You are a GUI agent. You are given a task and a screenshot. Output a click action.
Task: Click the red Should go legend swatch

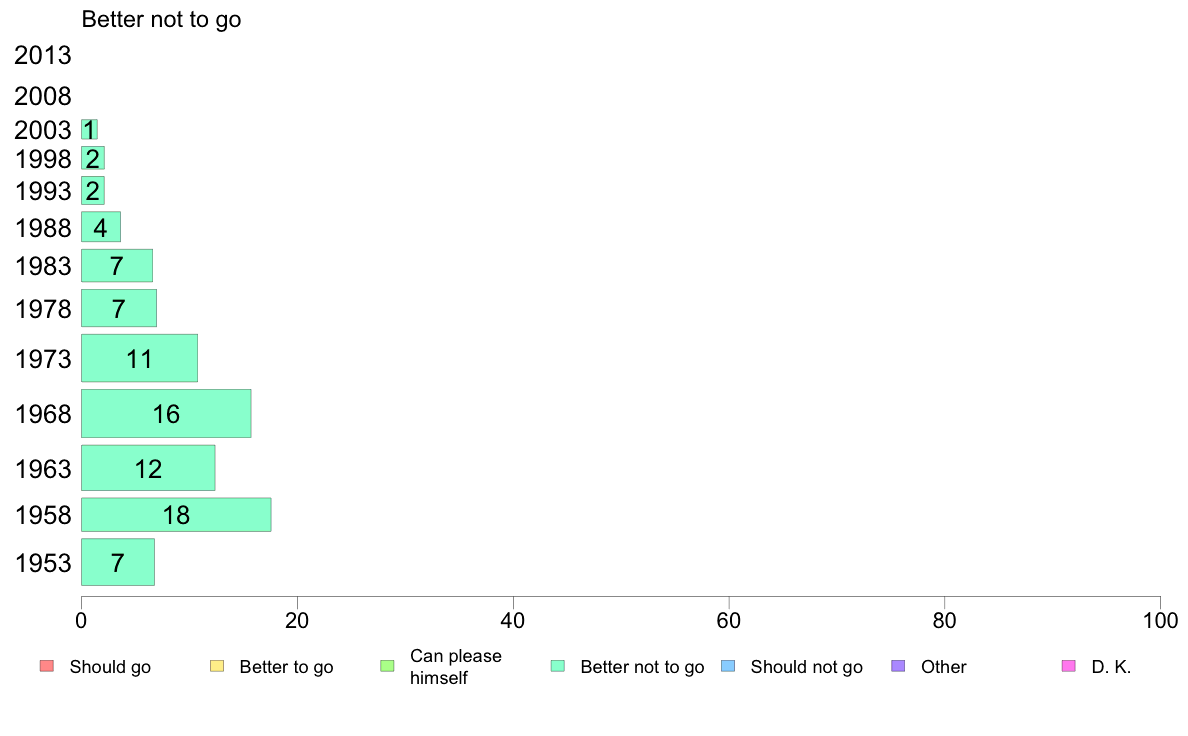tap(47, 666)
